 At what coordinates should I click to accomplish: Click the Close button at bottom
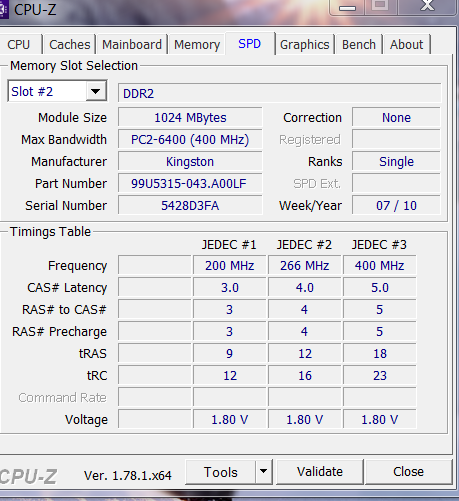[408, 472]
